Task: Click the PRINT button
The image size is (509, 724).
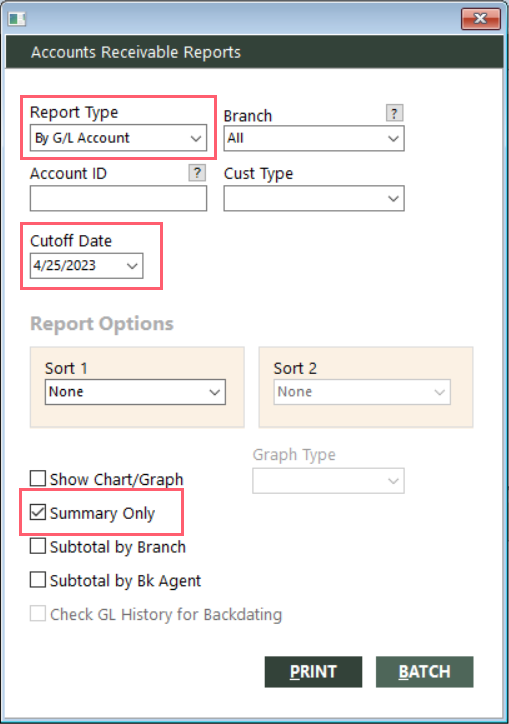Action: point(313,672)
